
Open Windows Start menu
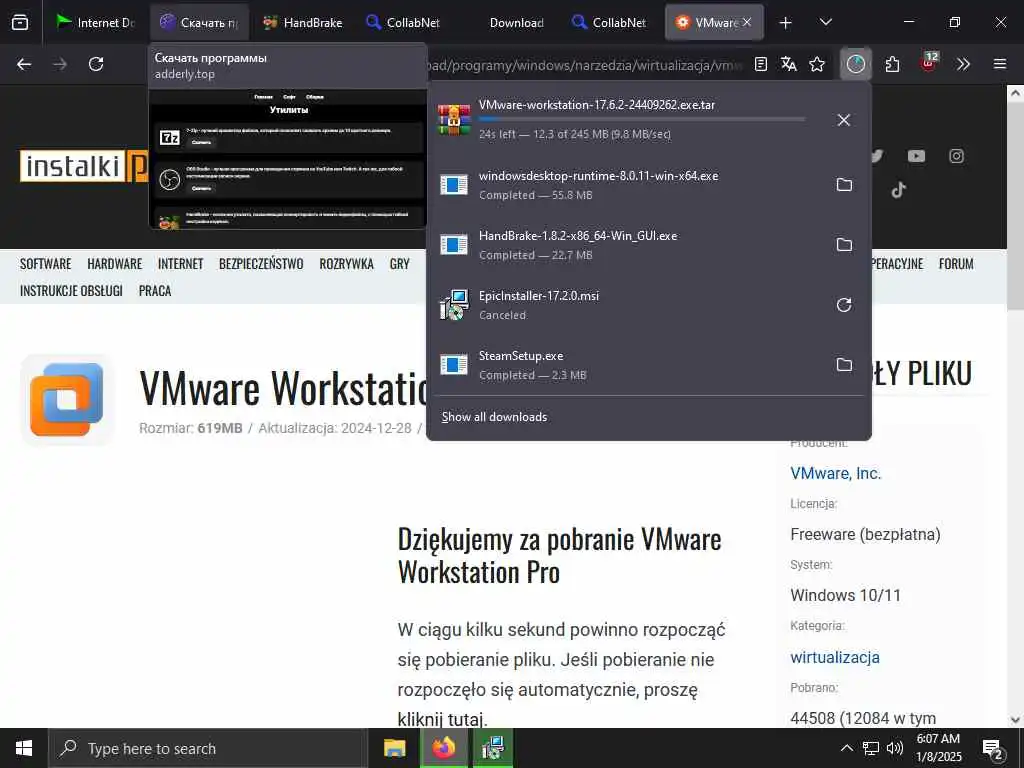(24, 748)
